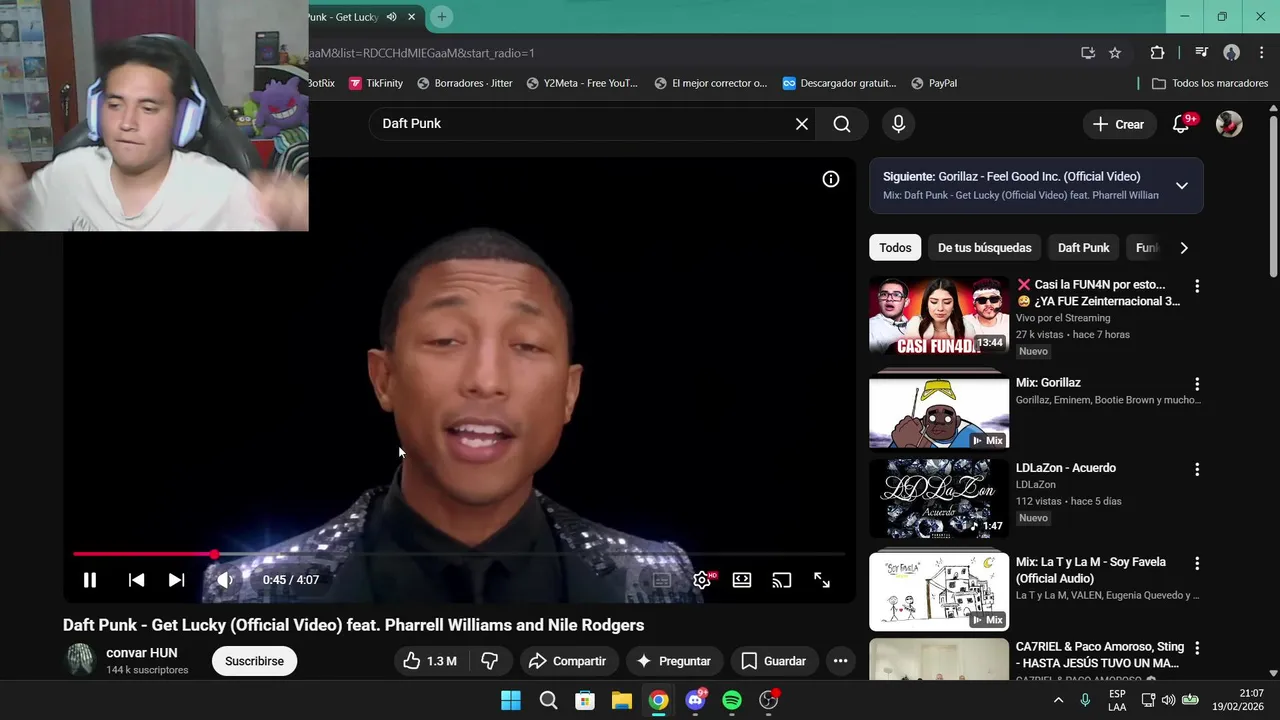The image size is (1280, 720).
Task: Share the video with Compartir
Action: pyautogui.click(x=567, y=661)
